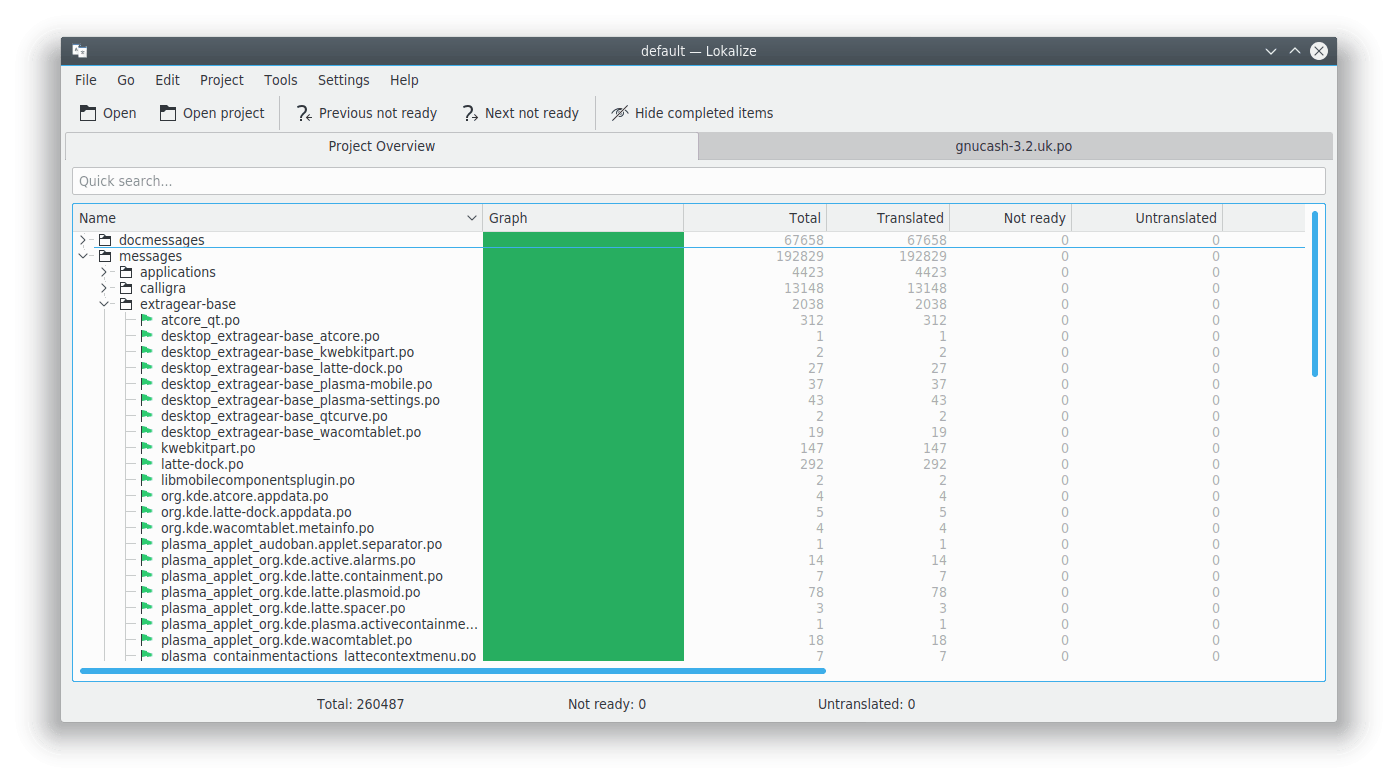Click the Open toolbar icon

click(88, 113)
